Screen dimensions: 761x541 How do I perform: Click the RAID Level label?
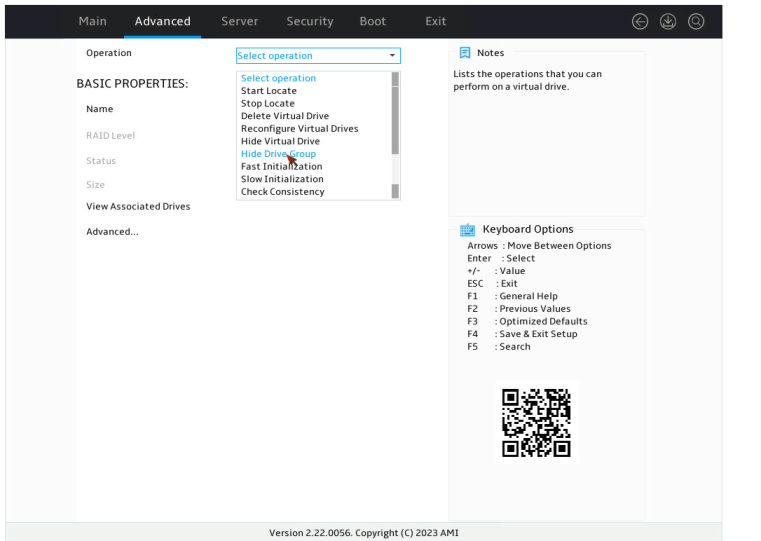110,135
